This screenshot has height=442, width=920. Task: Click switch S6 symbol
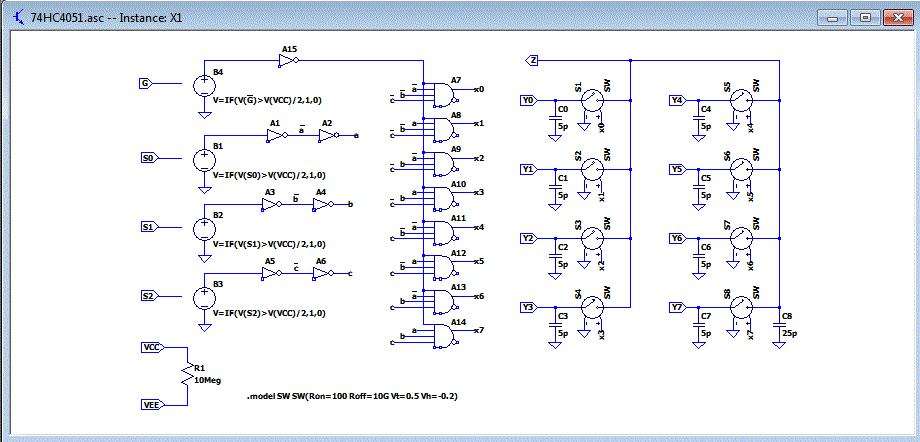pos(740,170)
